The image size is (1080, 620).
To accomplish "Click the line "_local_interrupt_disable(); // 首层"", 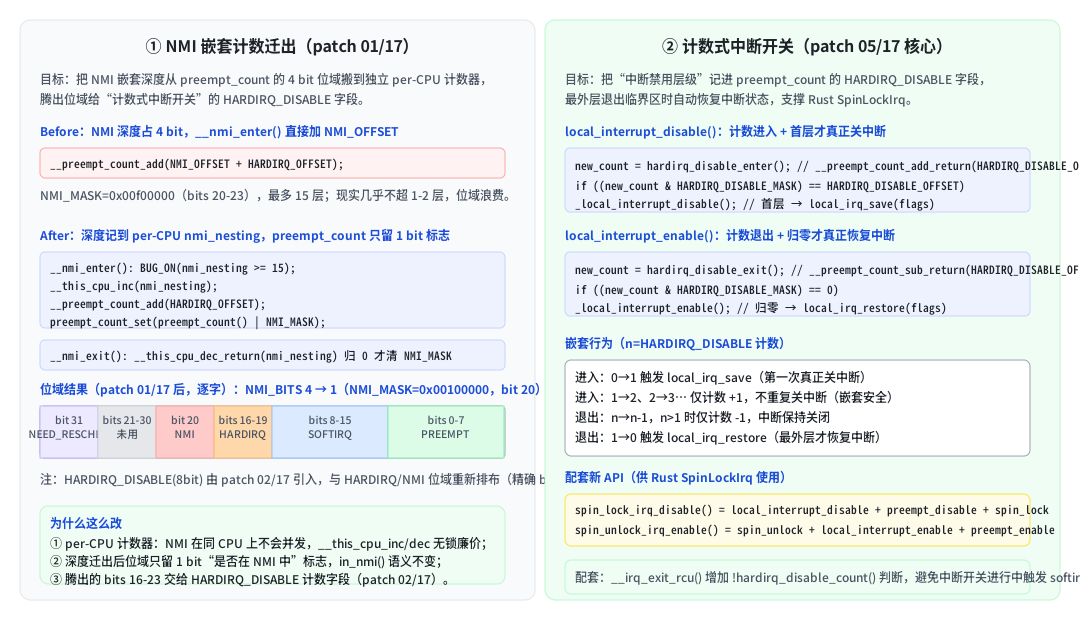I will (x=755, y=204).
